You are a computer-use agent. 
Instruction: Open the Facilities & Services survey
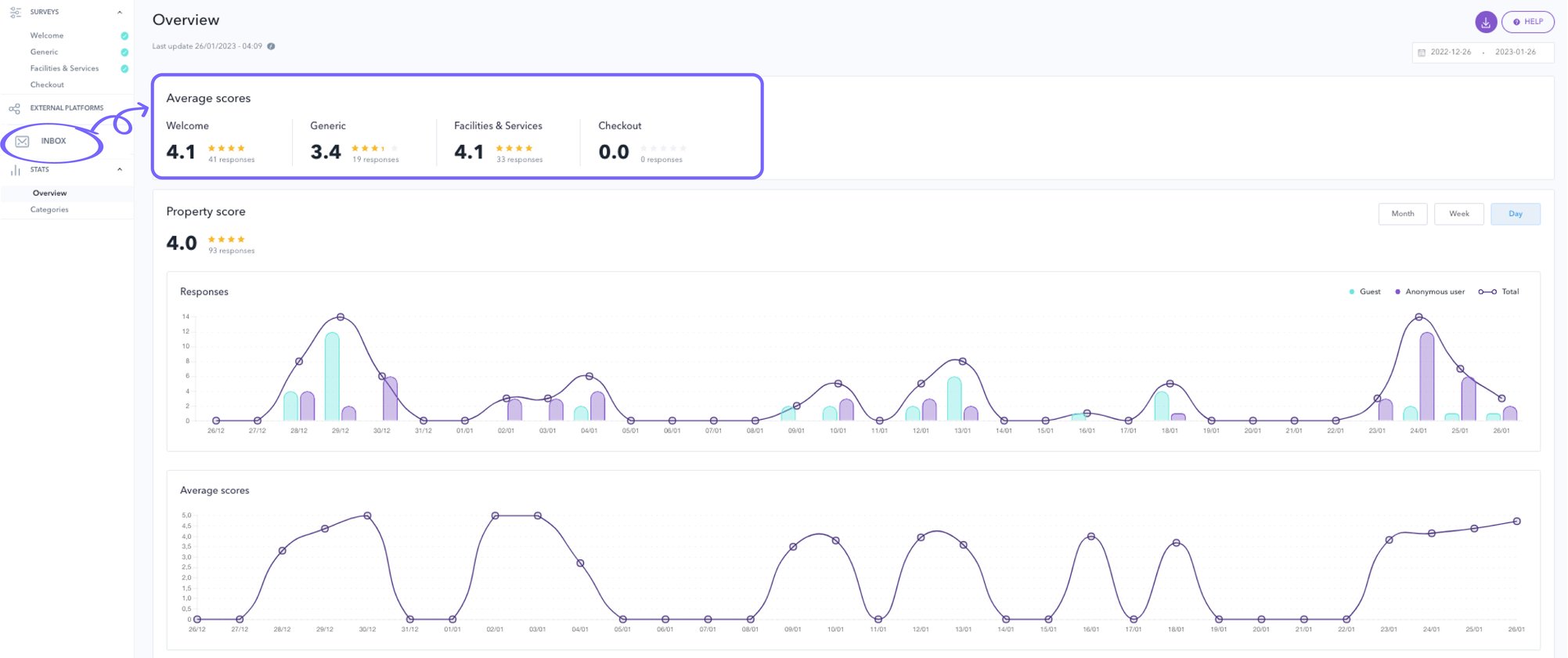tap(64, 68)
